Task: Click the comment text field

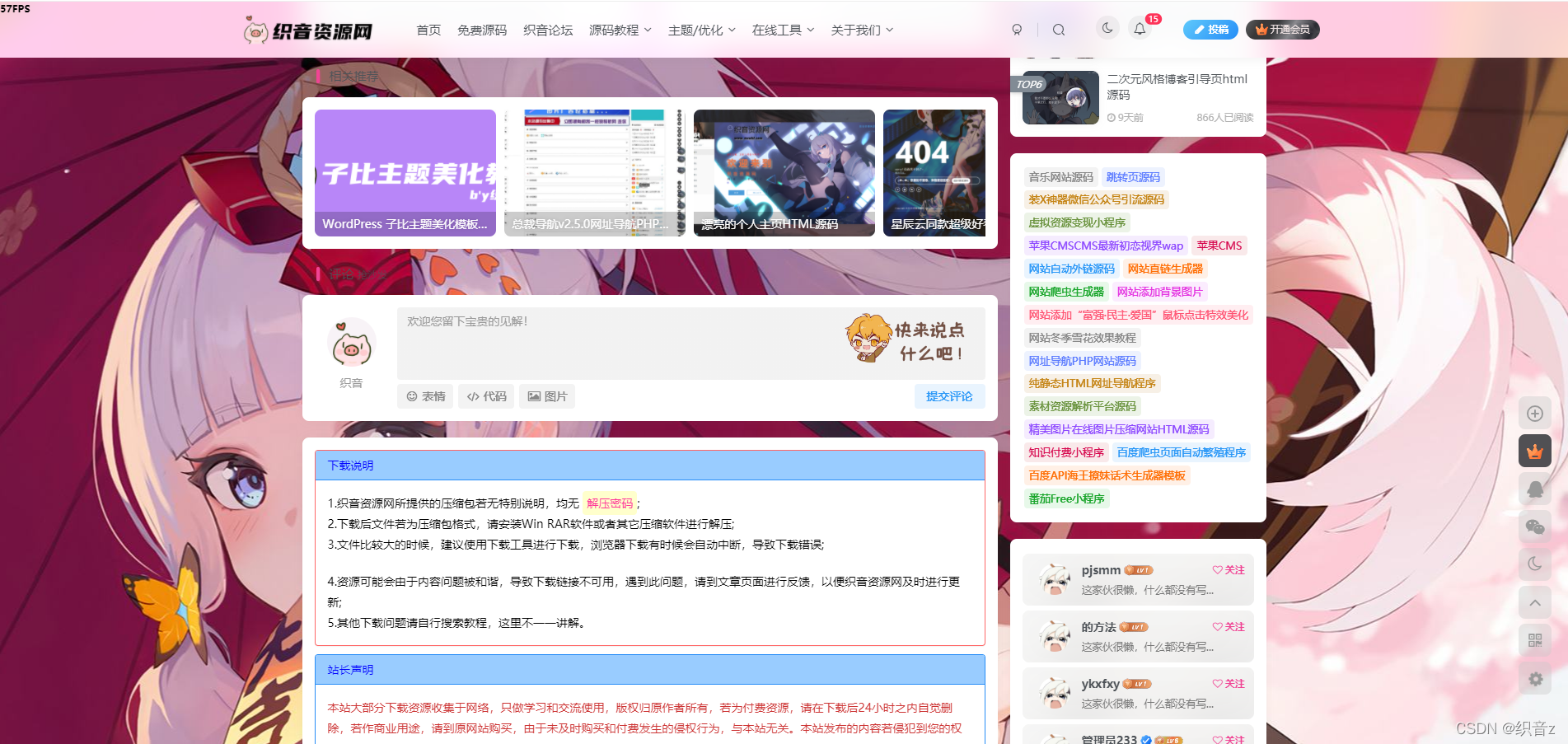Action: (691, 344)
